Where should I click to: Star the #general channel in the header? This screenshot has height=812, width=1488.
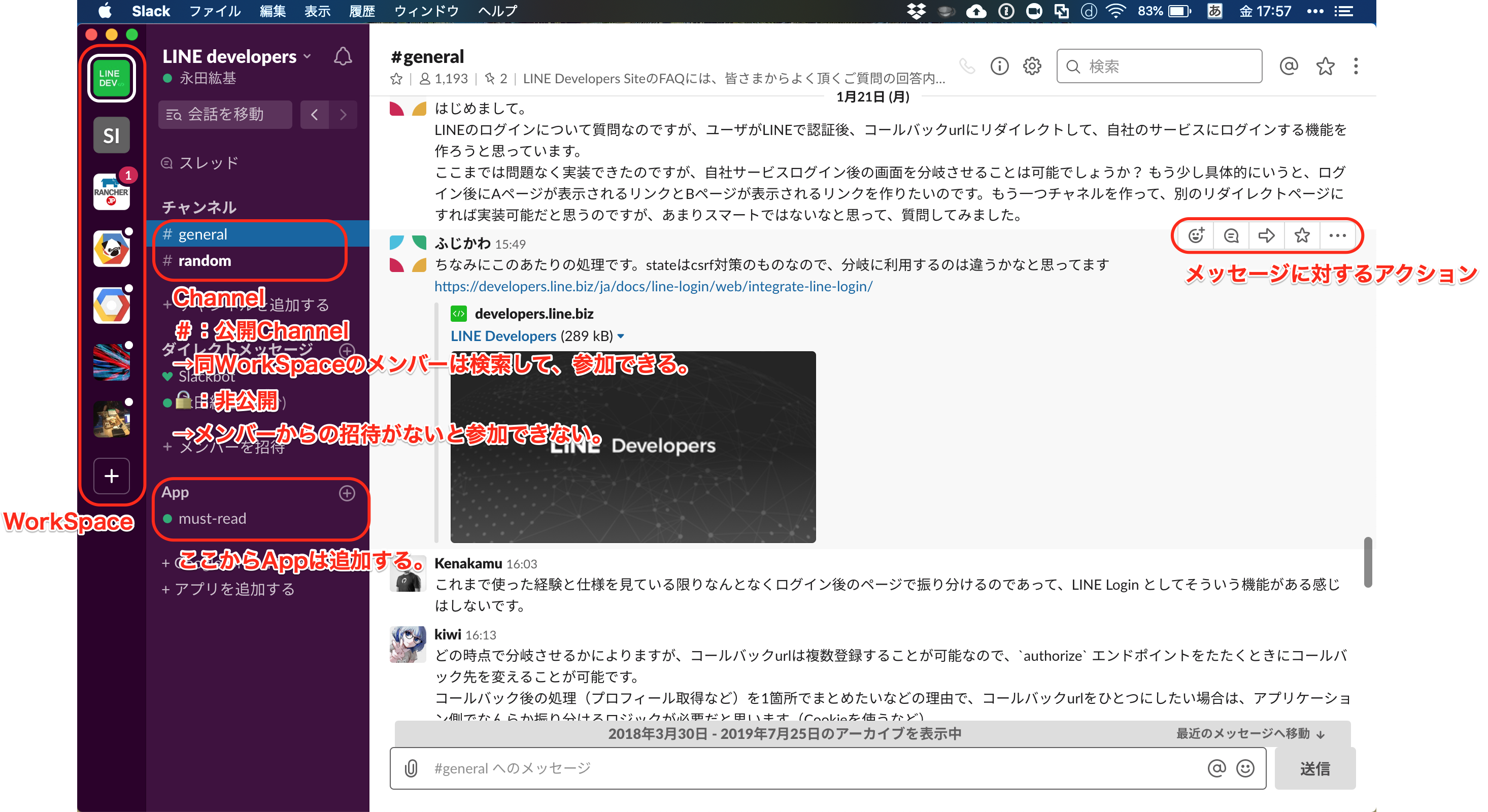point(396,79)
